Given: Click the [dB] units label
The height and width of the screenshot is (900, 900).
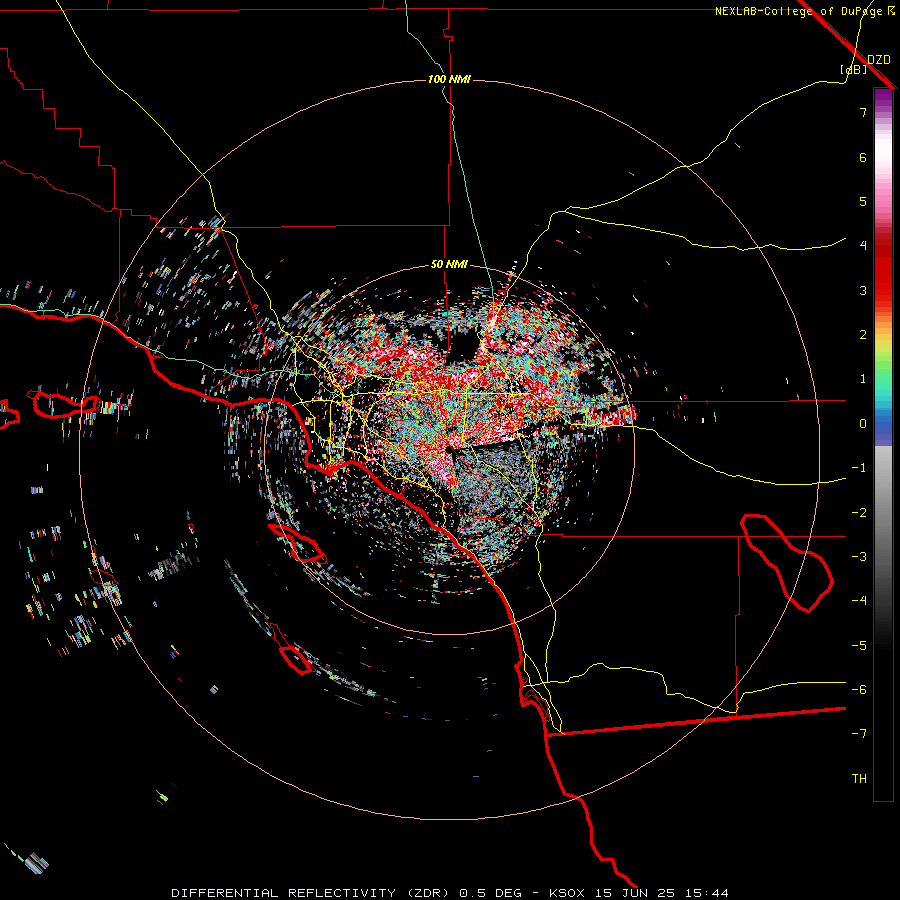Looking at the screenshot, I should point(854,69).
